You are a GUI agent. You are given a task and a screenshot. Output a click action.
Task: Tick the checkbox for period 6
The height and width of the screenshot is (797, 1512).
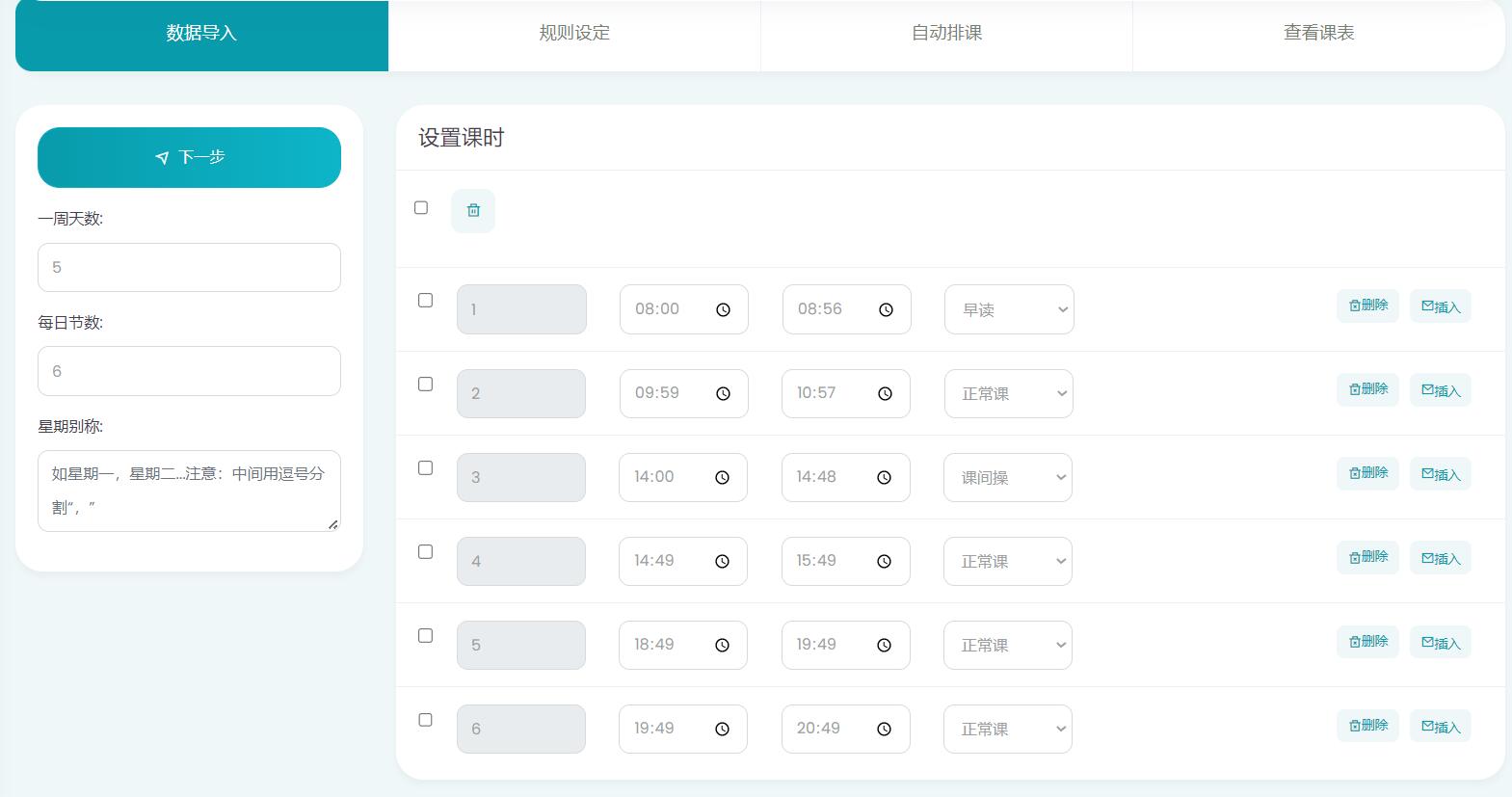pos(425,719)
